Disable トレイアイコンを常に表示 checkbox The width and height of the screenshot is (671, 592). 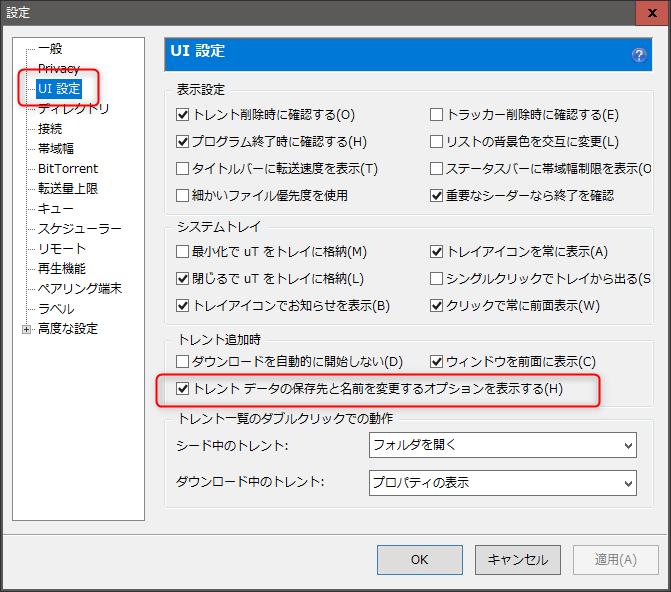(437, 251)
